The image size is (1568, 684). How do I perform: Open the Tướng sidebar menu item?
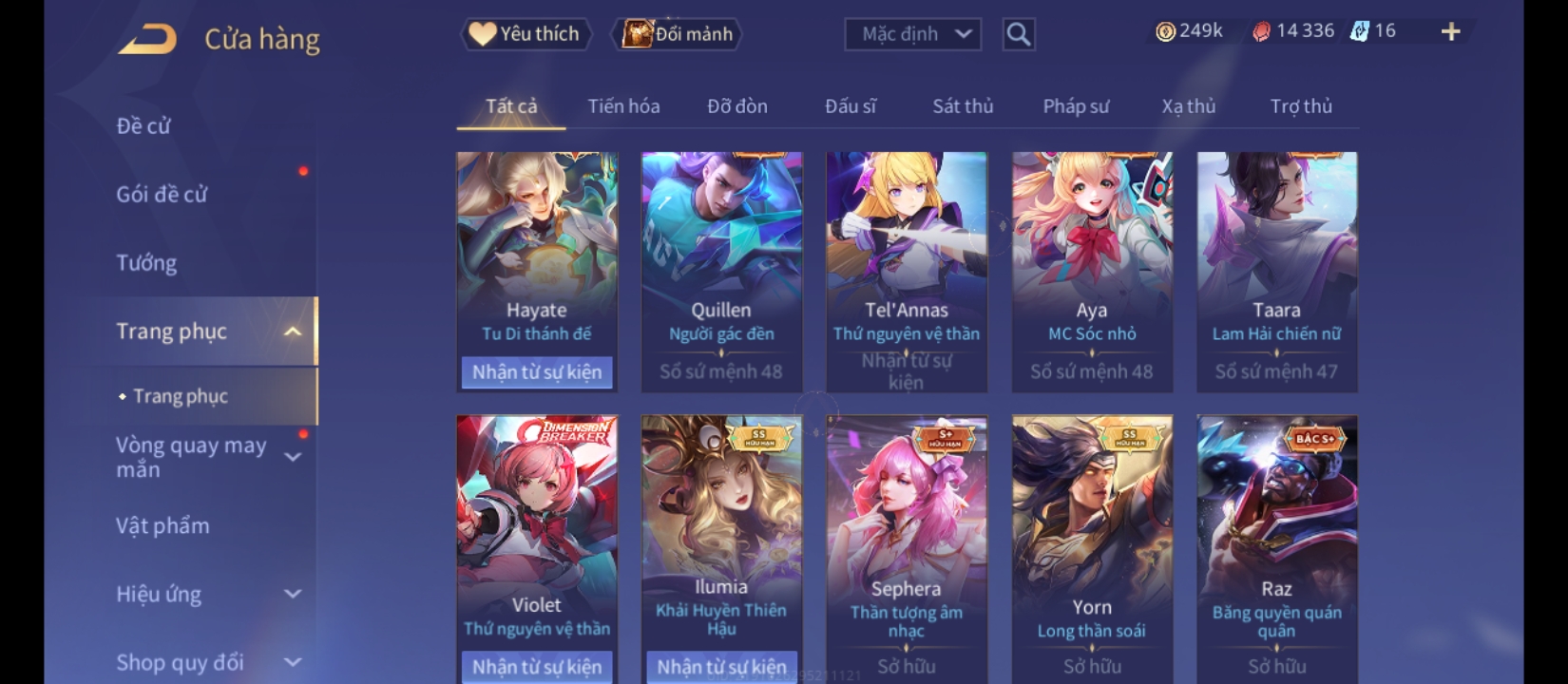click(x=146, y=263)
